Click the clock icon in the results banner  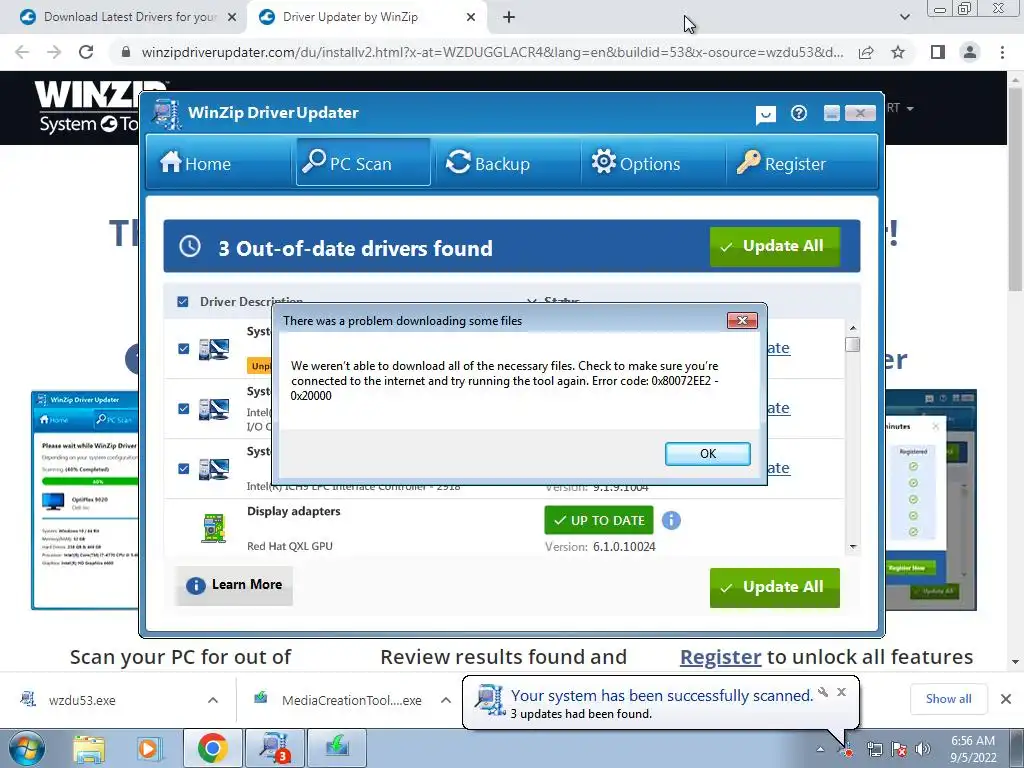click(x=190, y=246)
